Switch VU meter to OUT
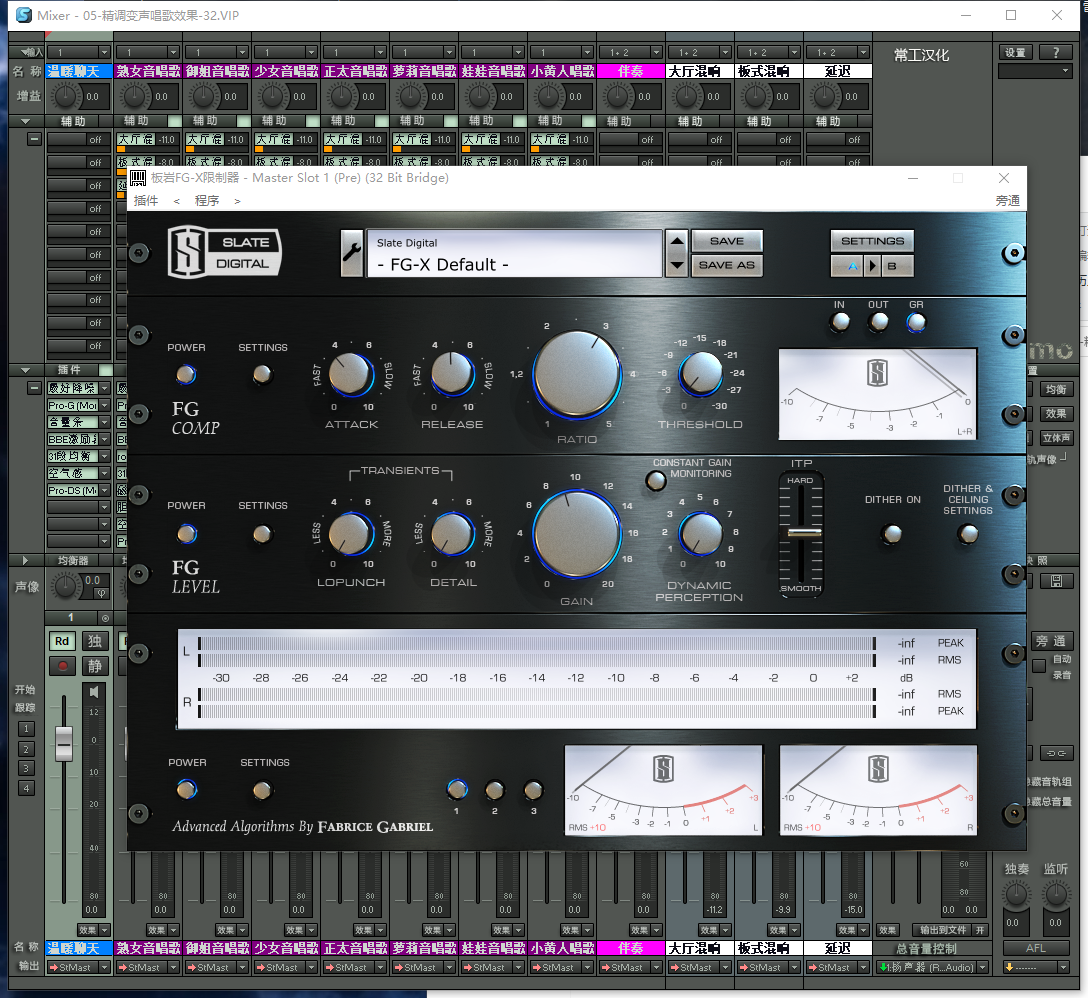Image resolution: width=1088 pixels, height=998 pixels. coord(878,322)
